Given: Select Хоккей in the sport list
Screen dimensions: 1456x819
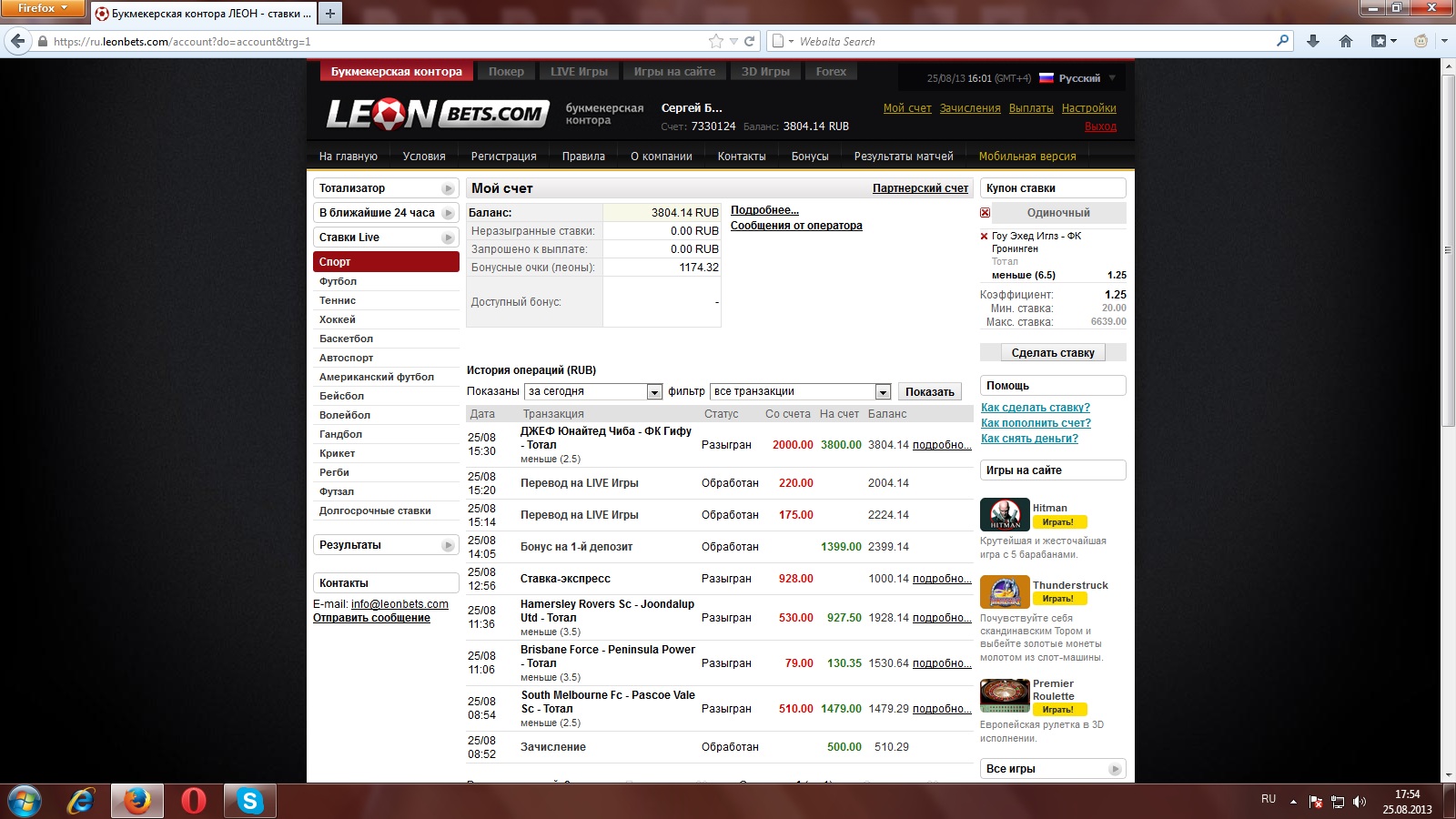Looking at the screenshot, I should coord(338,319).
